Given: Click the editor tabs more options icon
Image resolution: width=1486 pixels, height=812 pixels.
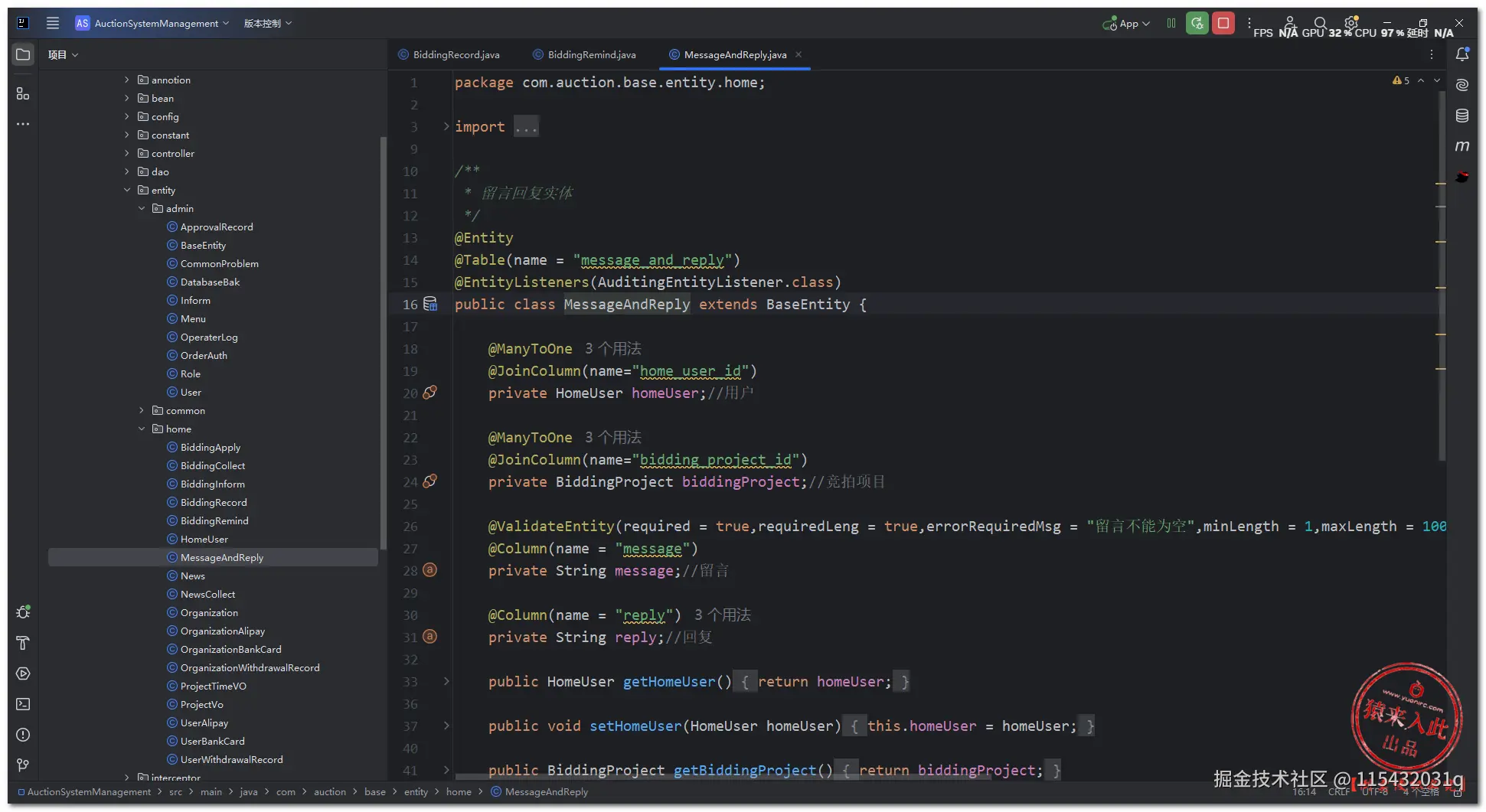Looking at the screenshot, I should 1432,54.
